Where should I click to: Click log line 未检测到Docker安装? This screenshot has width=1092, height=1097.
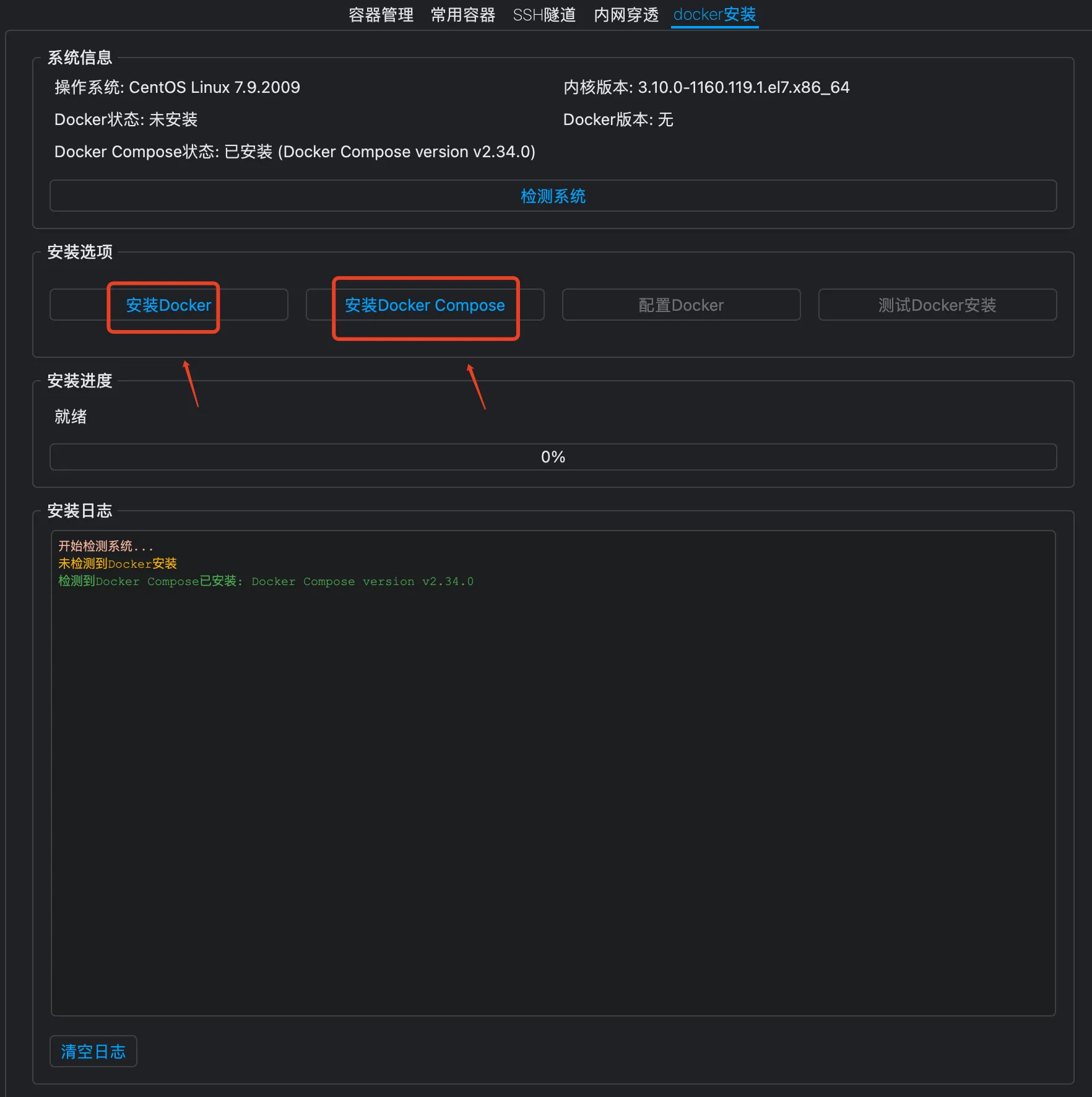118,564
